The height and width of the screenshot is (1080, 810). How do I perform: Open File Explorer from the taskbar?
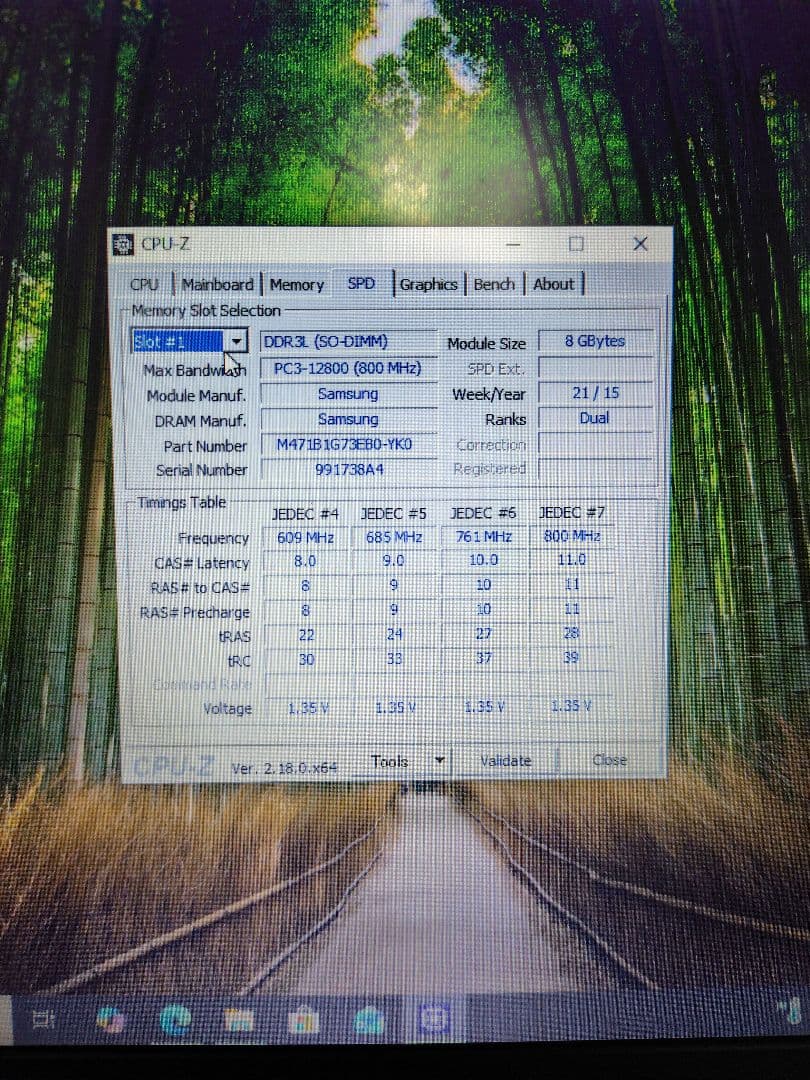pyautogui.click(x=238, y=1020)
